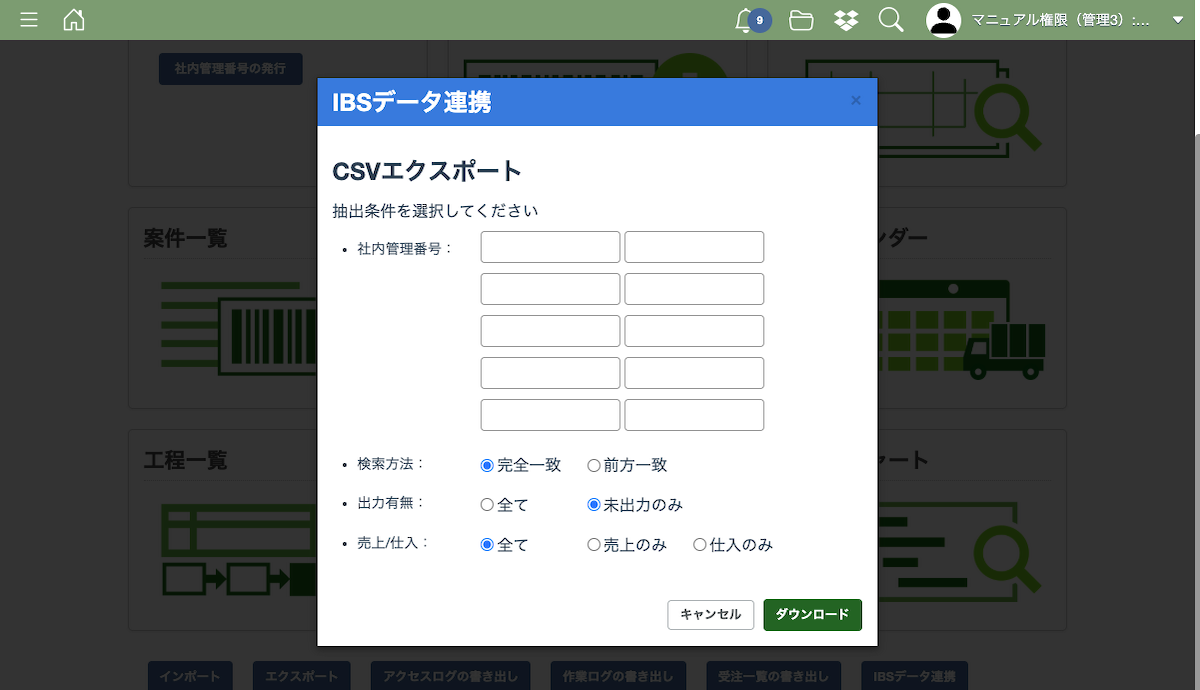The image size is (1200, 690).
Task: Select the 仕入のみ radio option
Action: tap(700, 545)
